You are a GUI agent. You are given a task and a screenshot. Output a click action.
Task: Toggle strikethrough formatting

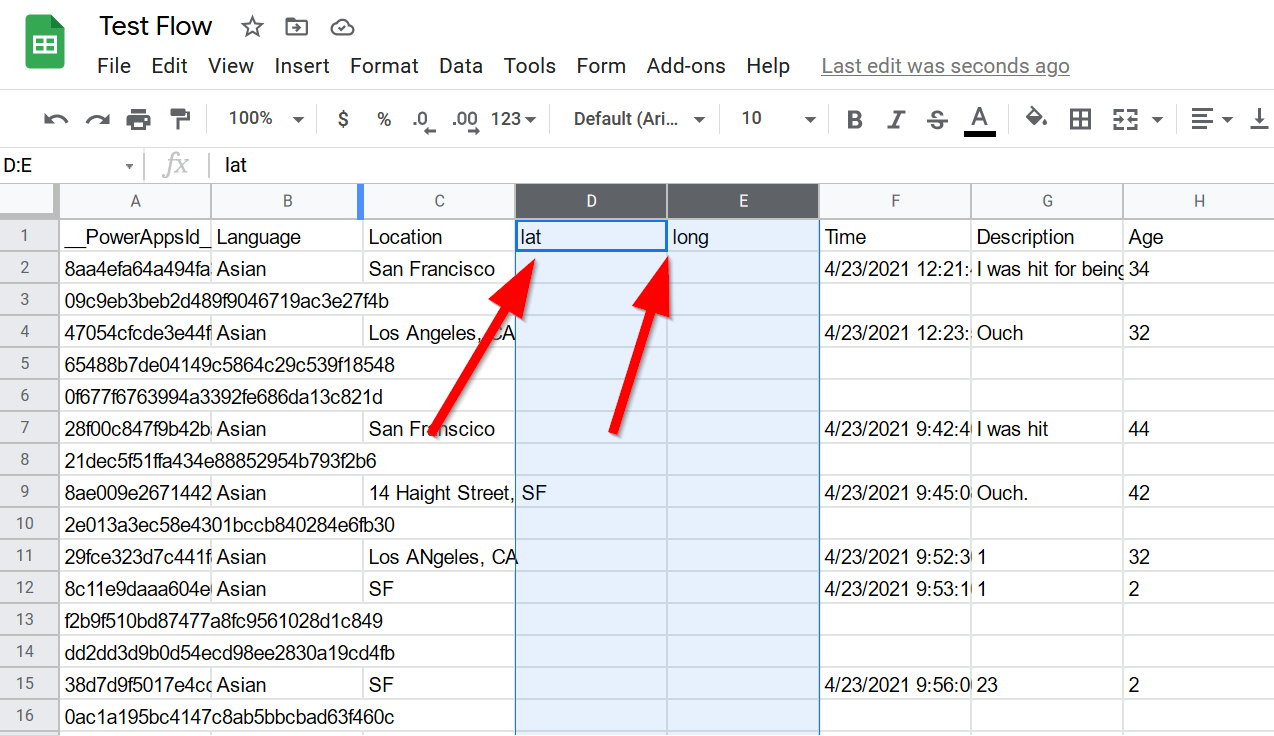coord(937,120)
